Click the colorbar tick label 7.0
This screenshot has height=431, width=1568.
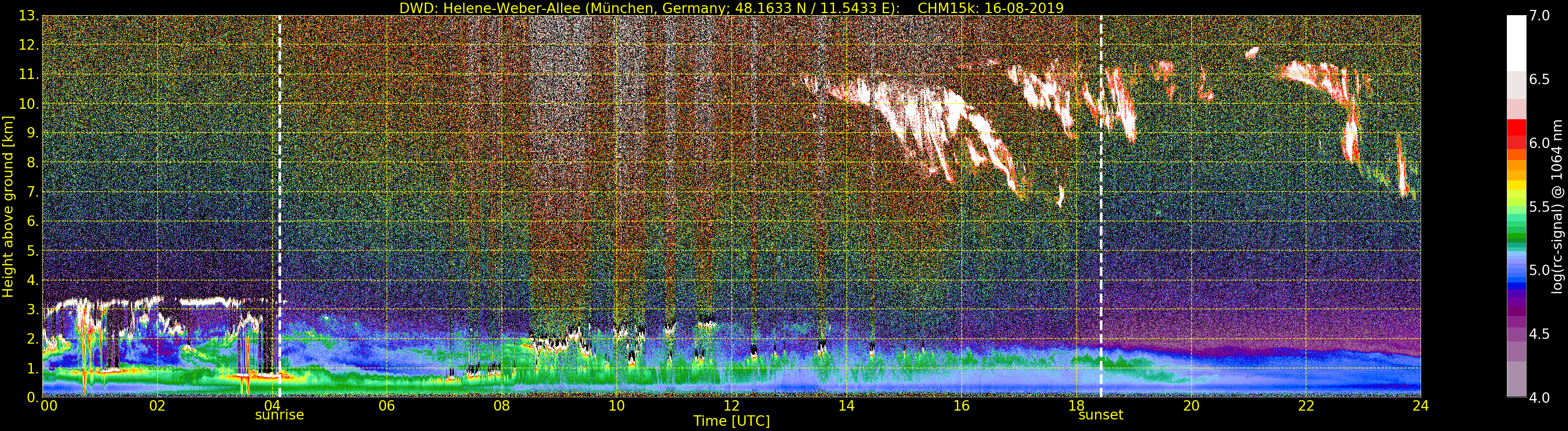(x=1540, y=16)
